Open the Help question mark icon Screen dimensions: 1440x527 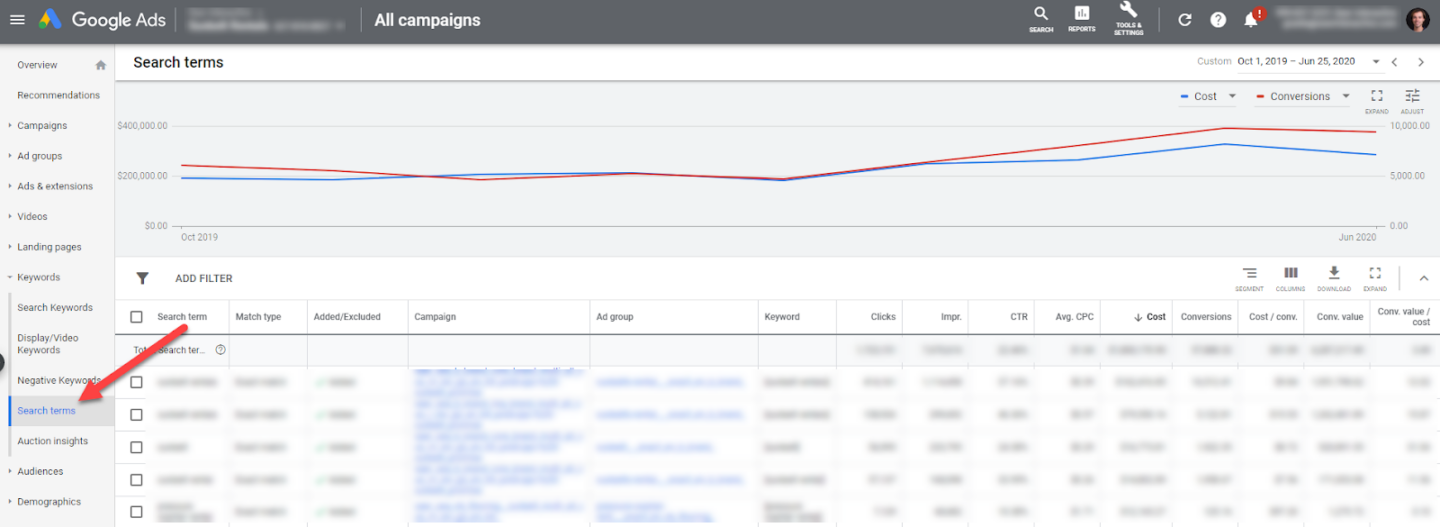tap(1218, 20)
